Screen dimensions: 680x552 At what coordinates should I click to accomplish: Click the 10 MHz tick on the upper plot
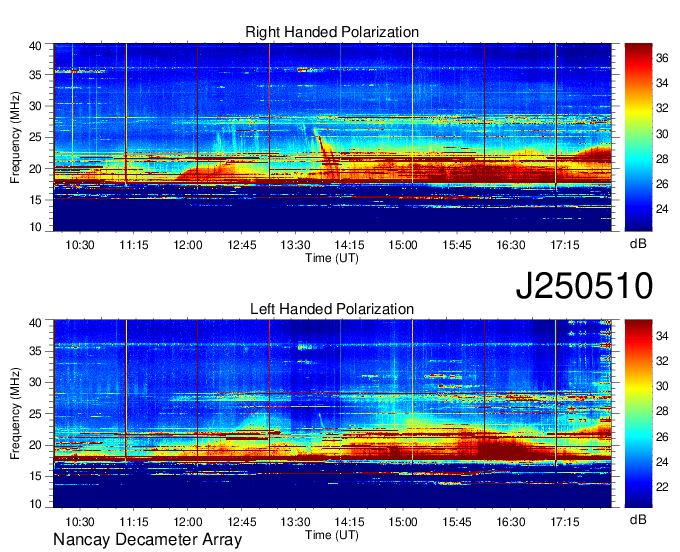pyautogui.click(x=35, y=226)
